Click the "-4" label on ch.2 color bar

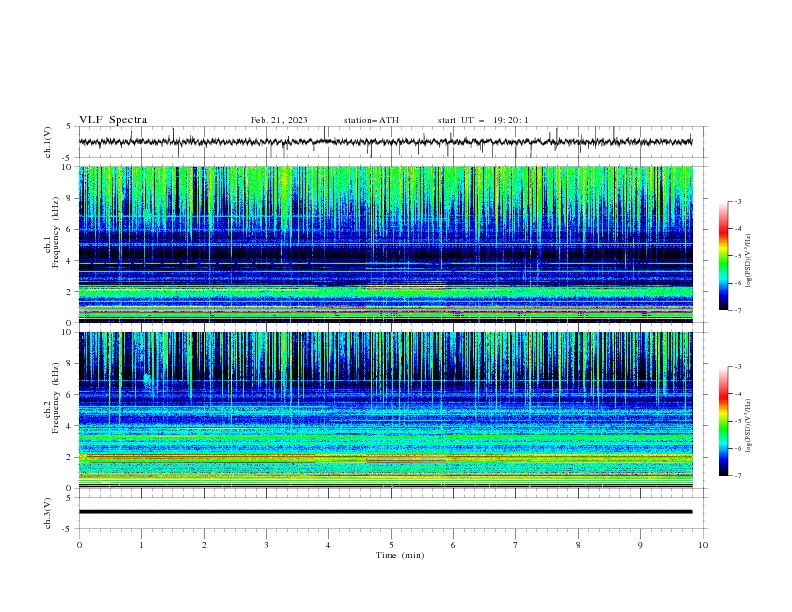pos(737,394)
